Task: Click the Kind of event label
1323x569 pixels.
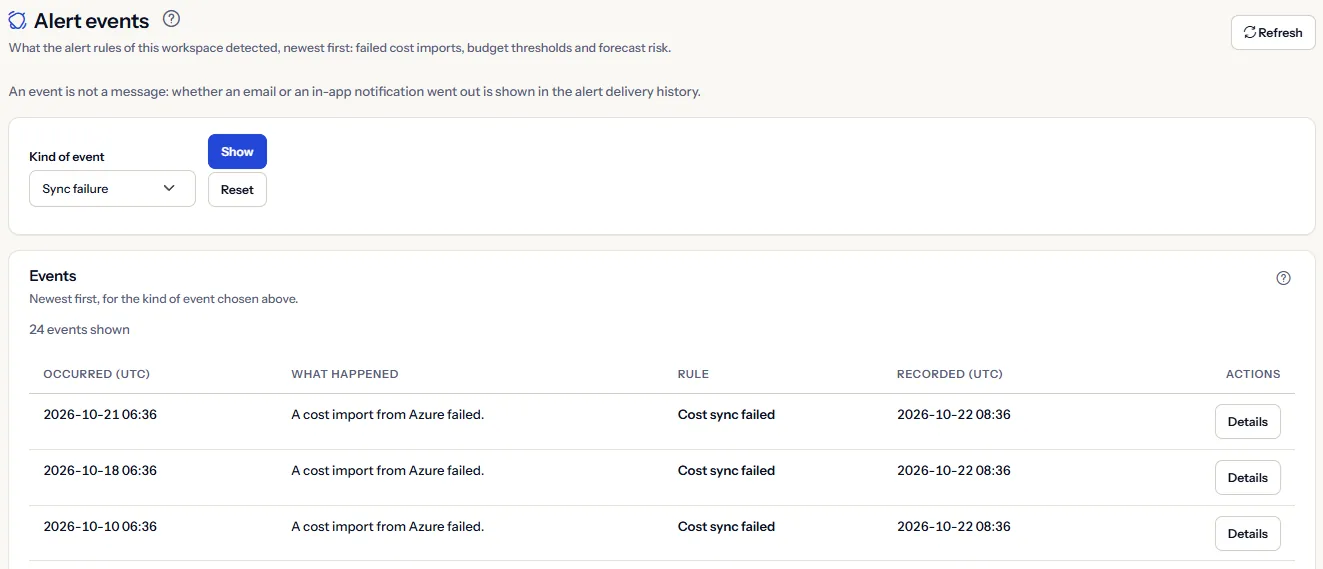Action: 67,157
